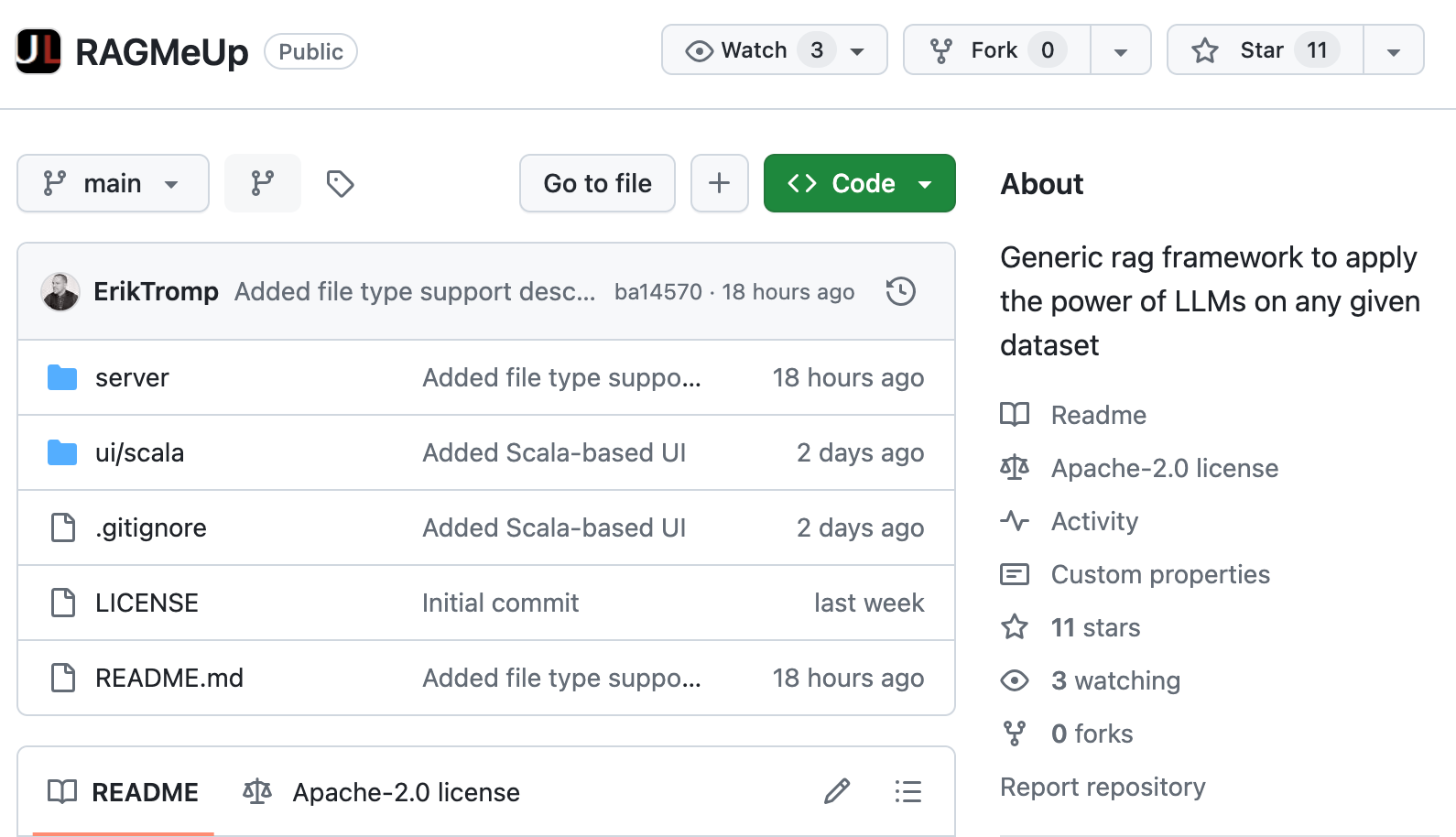Star the repository

[1266, 49]
